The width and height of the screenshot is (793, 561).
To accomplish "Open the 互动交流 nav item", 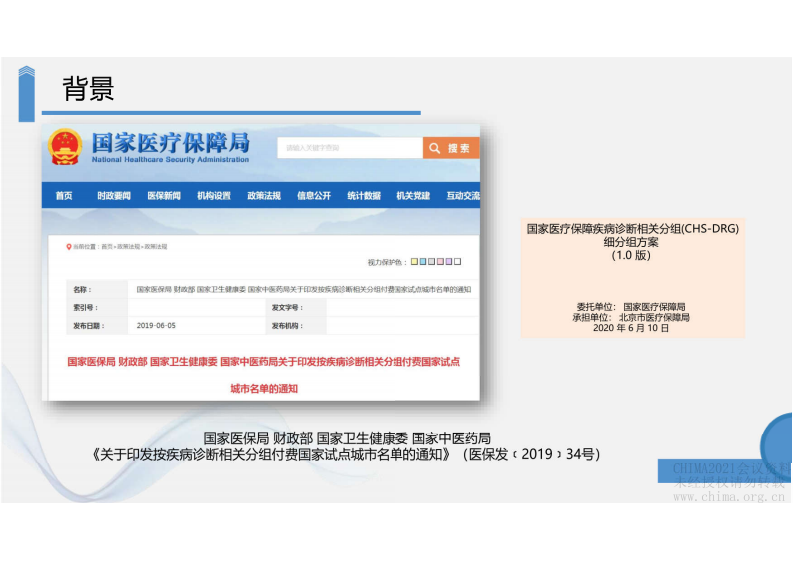I will coord(463,196).
